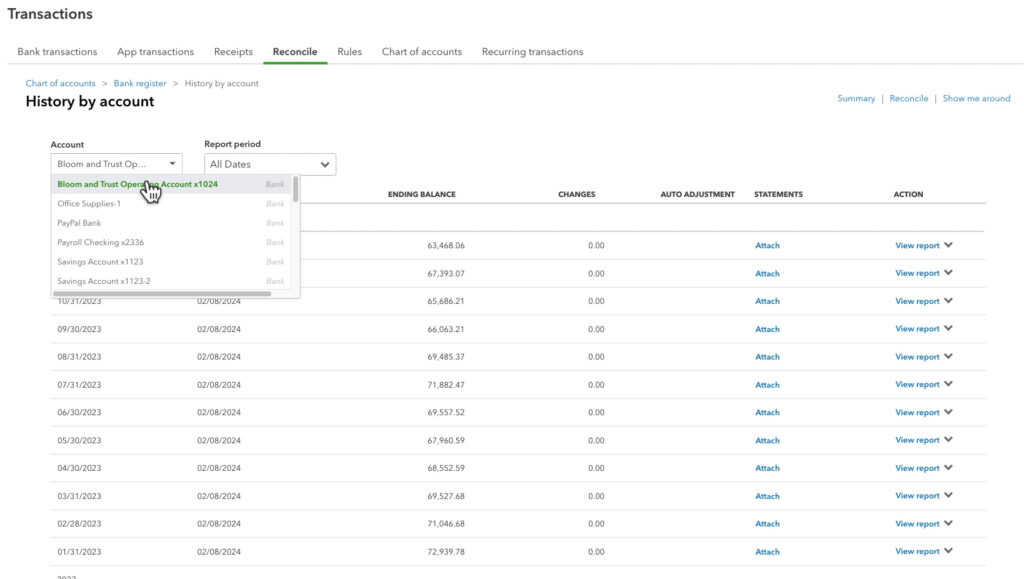Screen dimensions: 1024x579
Task: Open the Report period dropdown showing All Dates
Action: point(270,163)
